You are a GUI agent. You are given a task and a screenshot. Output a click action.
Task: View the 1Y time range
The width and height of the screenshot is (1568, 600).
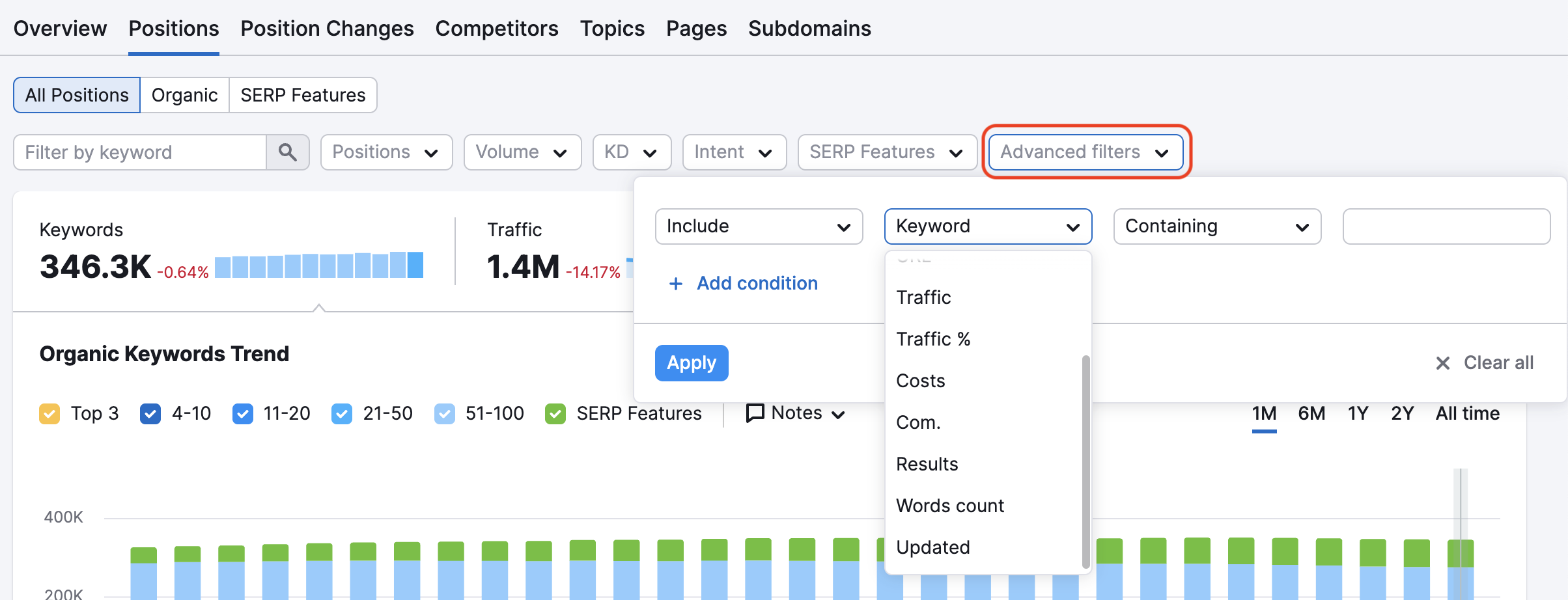click(x=1357, y=413)
